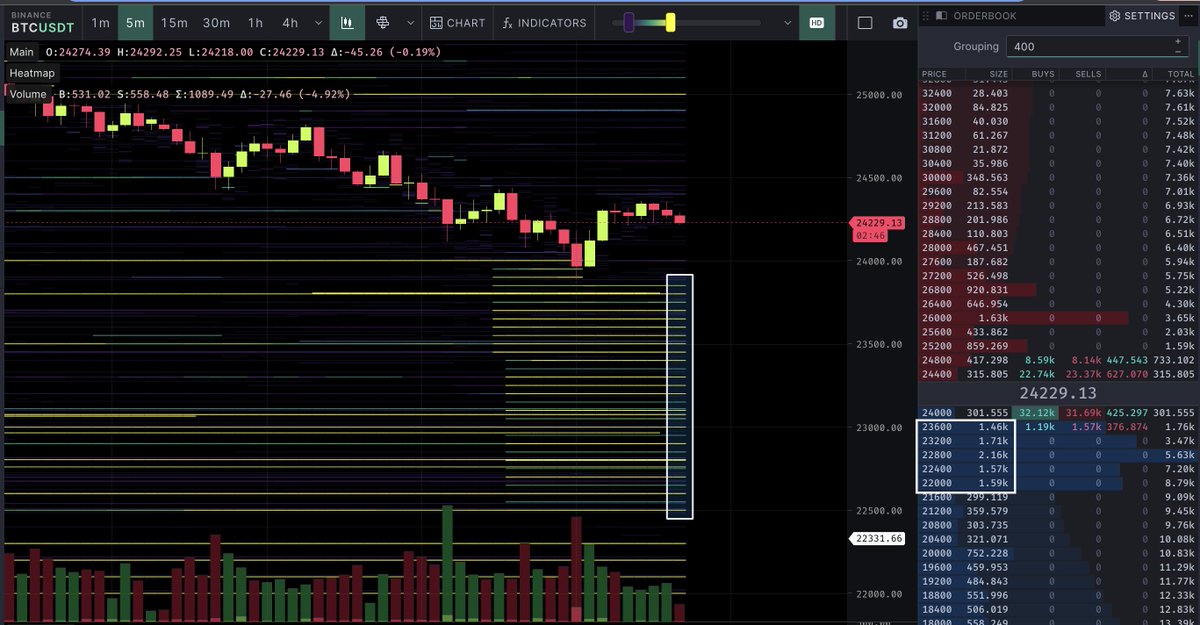
Task: Click the calendar icon beside CHART
Action: [435, 22]
